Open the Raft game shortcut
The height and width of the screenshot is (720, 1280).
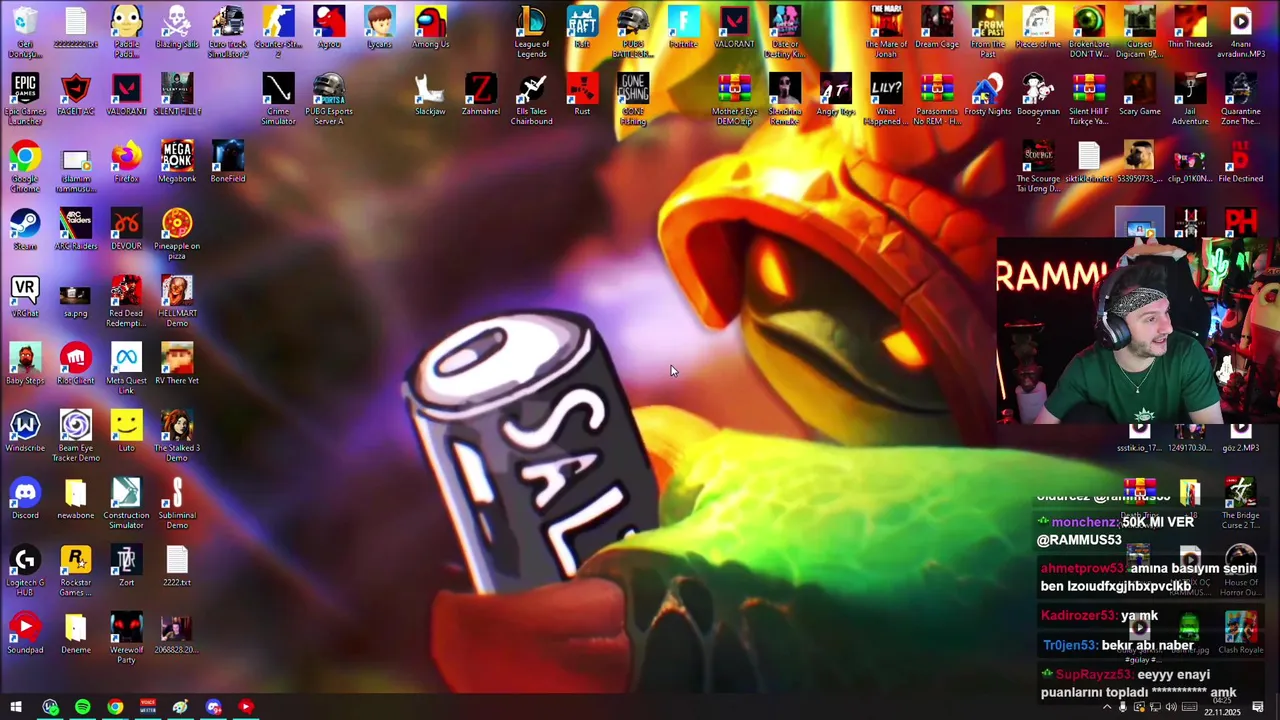[x=582, y=27]
